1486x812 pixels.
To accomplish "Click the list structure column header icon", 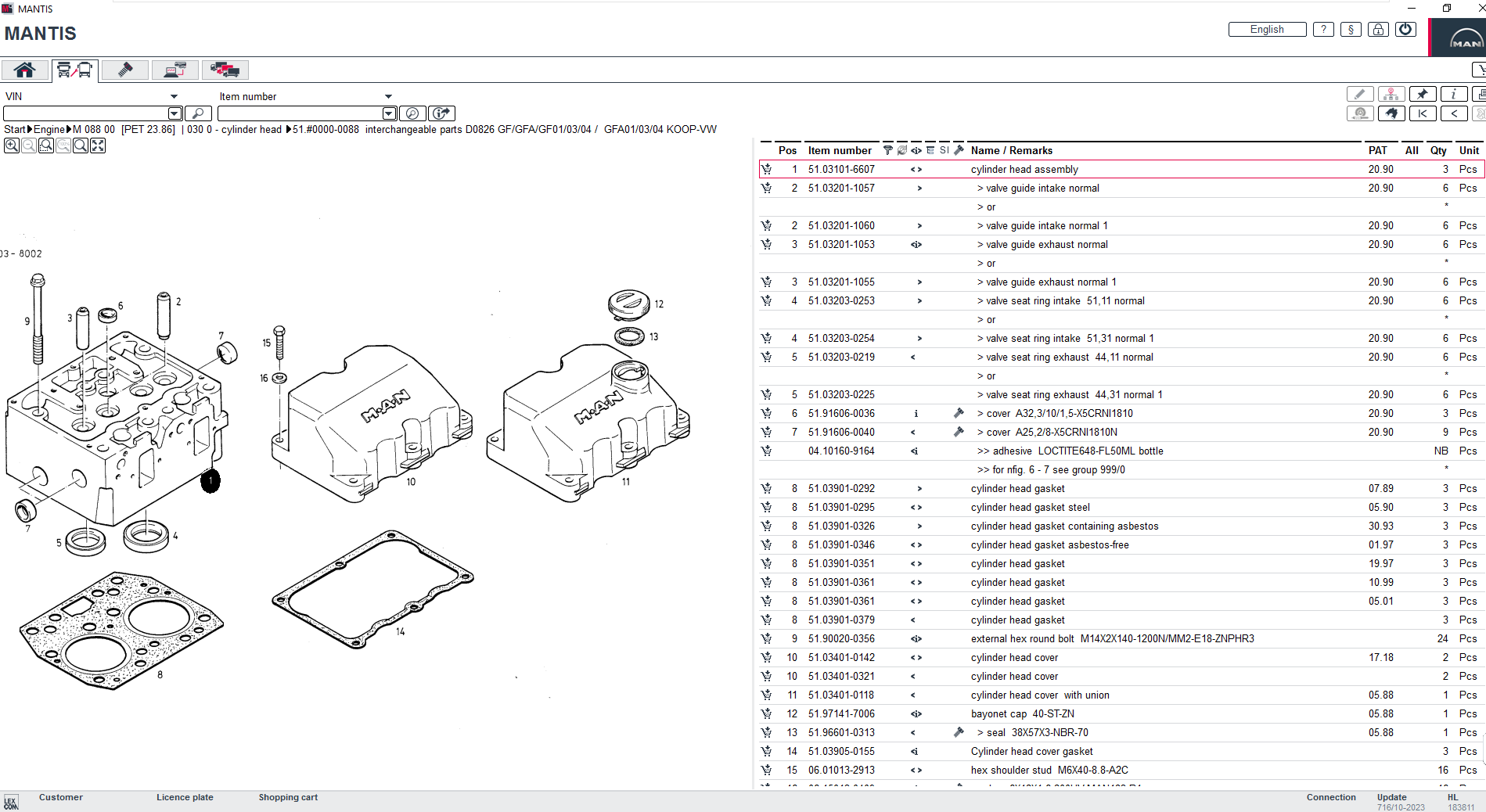I will click(x=930, y=150).
